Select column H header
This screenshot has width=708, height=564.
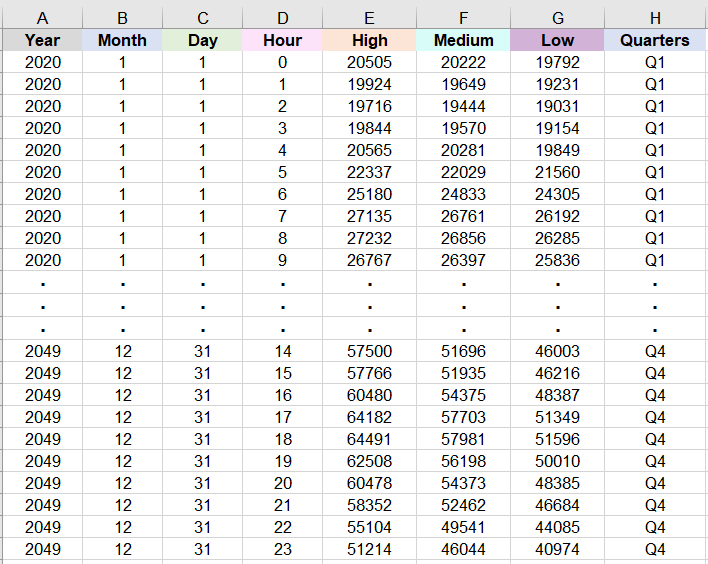(x=655, y=18)
